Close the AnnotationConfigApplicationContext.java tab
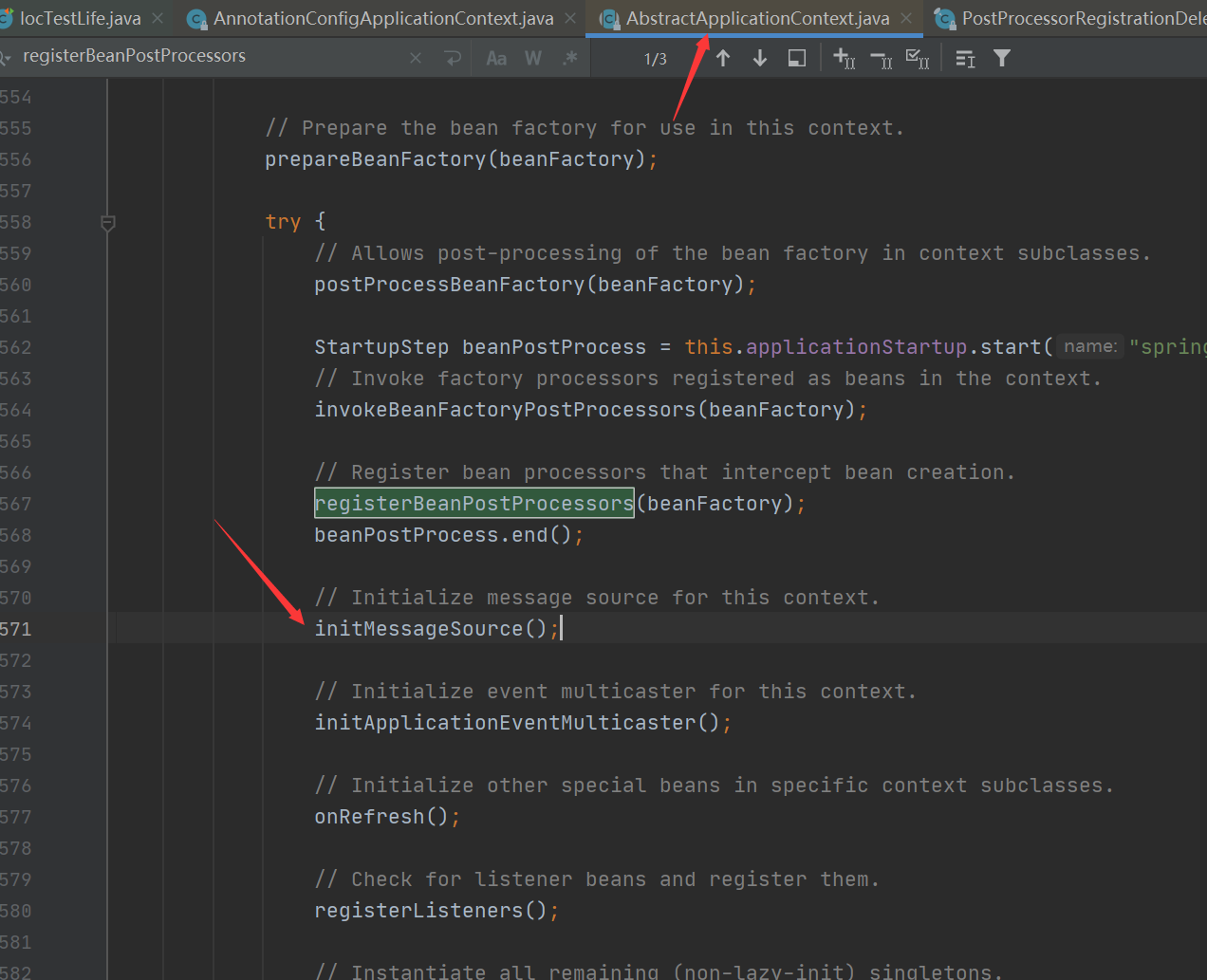Screen dimensions: 1207x980 [570, 18]
